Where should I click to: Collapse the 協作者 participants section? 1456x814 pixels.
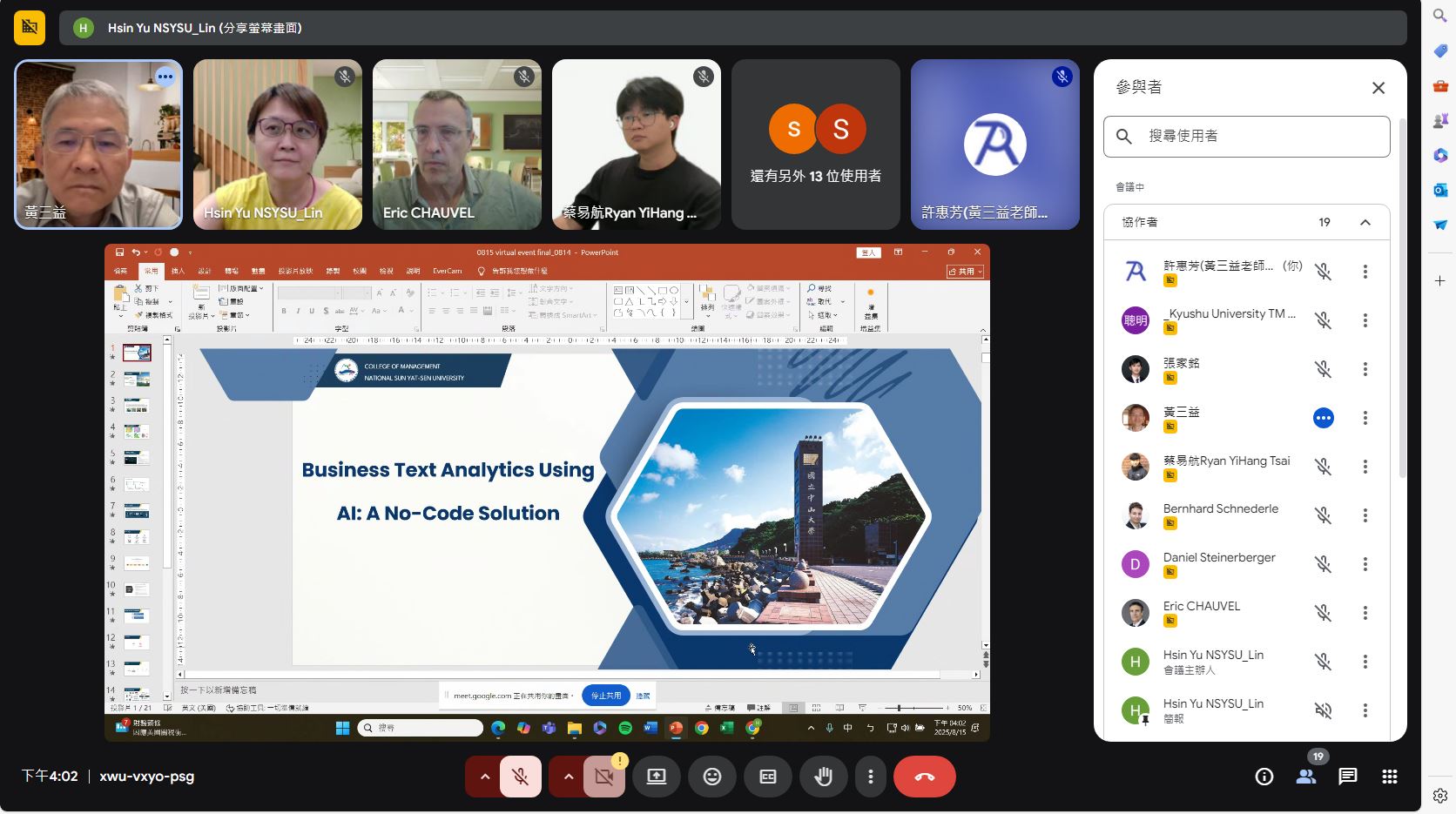click(x=1365, y=222)
